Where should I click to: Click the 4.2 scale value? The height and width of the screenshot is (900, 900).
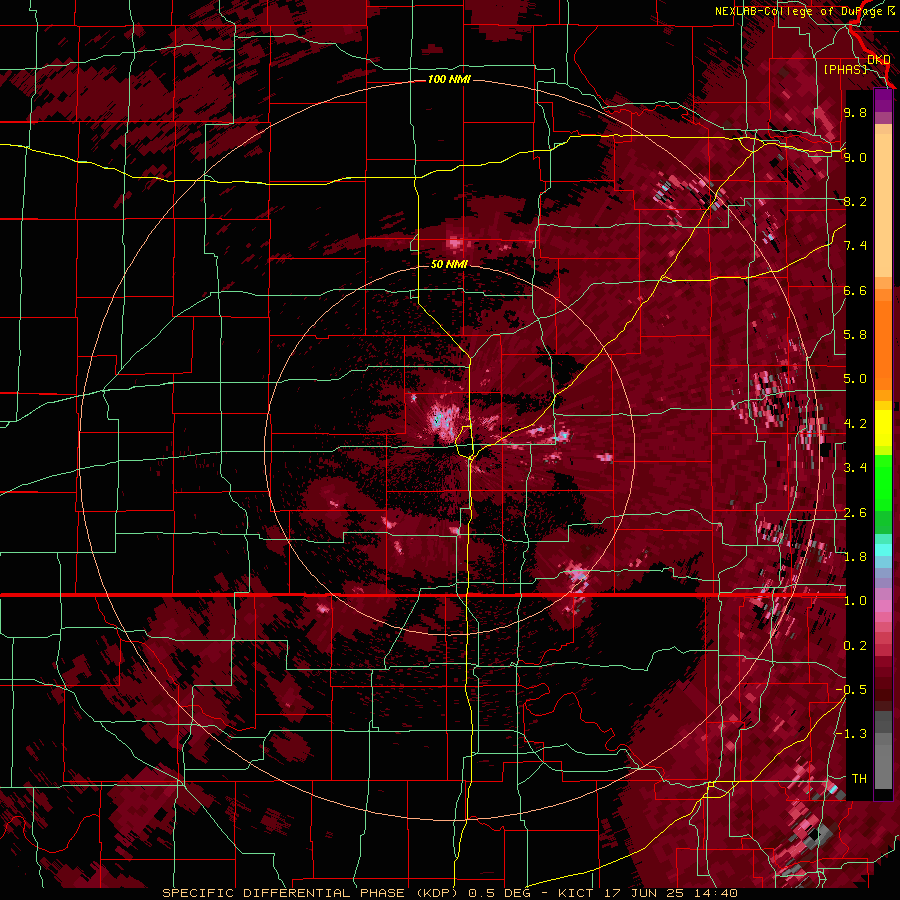click(855, 424)
